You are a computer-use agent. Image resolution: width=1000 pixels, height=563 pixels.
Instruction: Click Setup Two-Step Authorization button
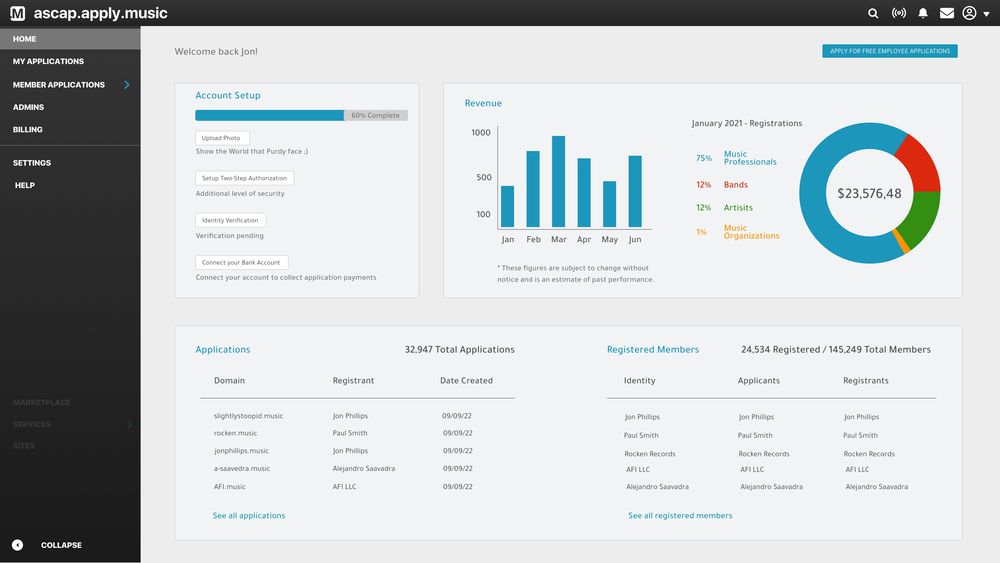244,178
